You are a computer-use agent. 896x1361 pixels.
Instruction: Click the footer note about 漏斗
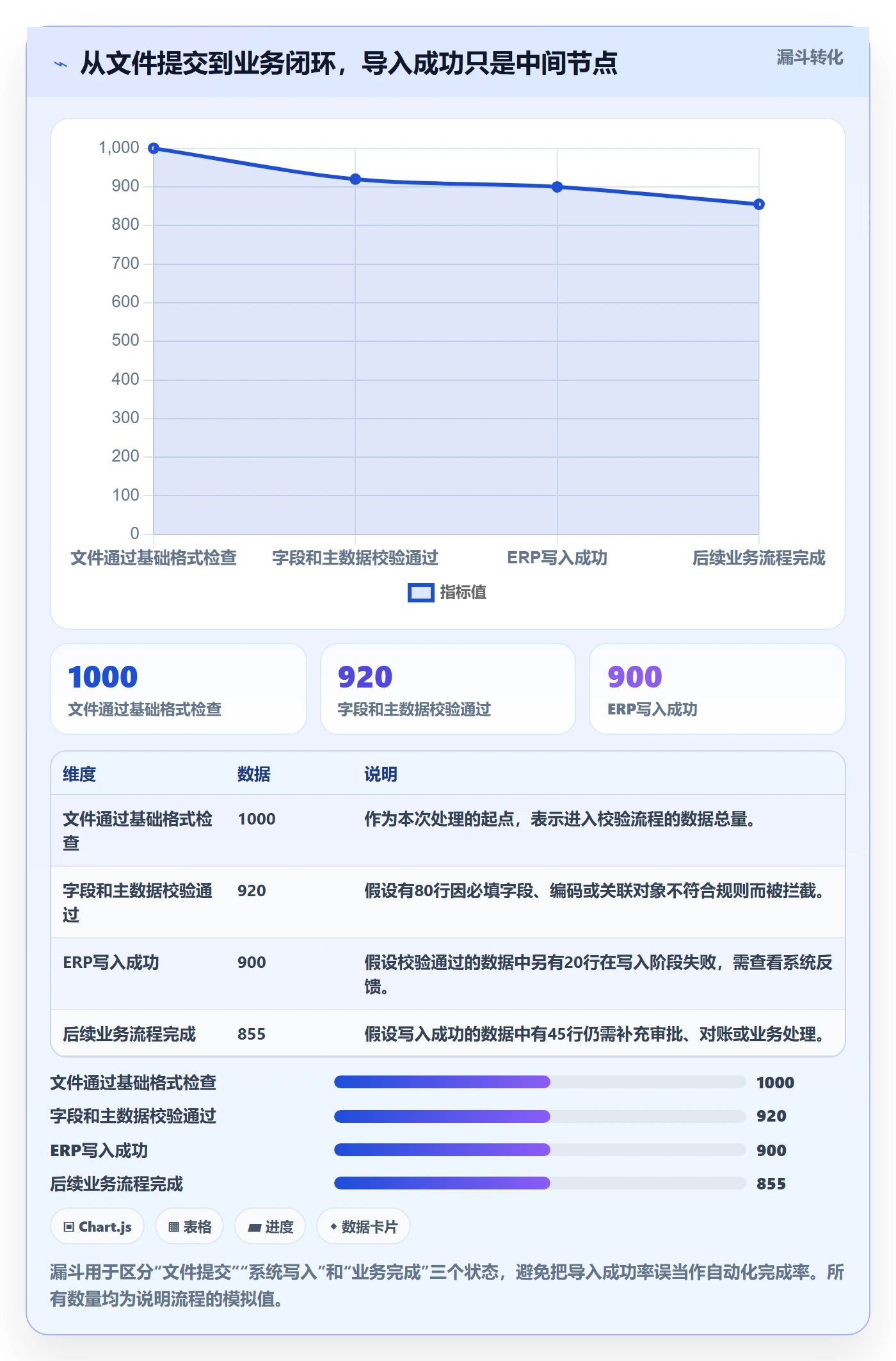coord(447,1285)
